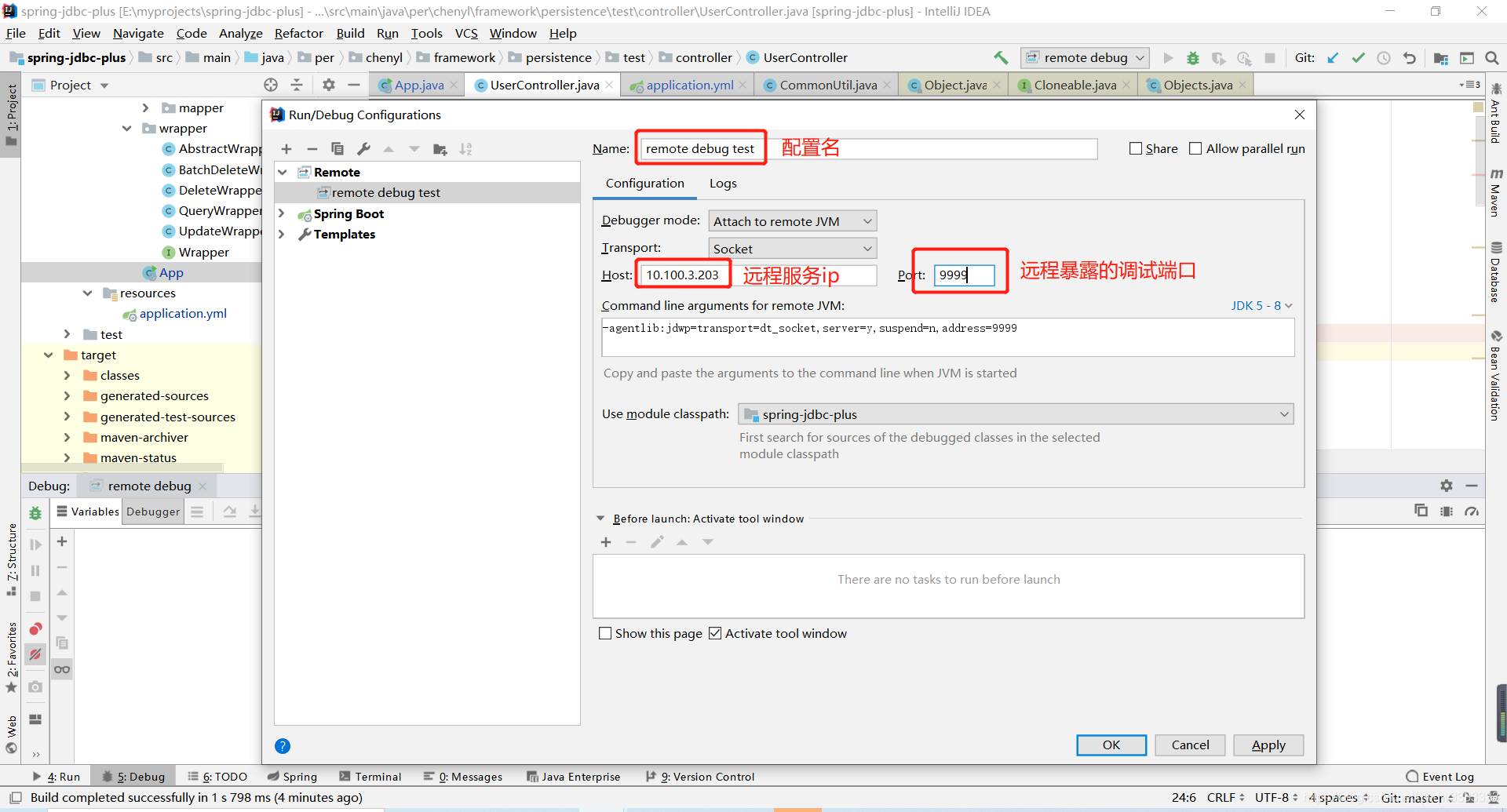Expand the Spring Boot configurations node
The height and width of the screenshot is (812, 1507).
(x=282, y=213)
